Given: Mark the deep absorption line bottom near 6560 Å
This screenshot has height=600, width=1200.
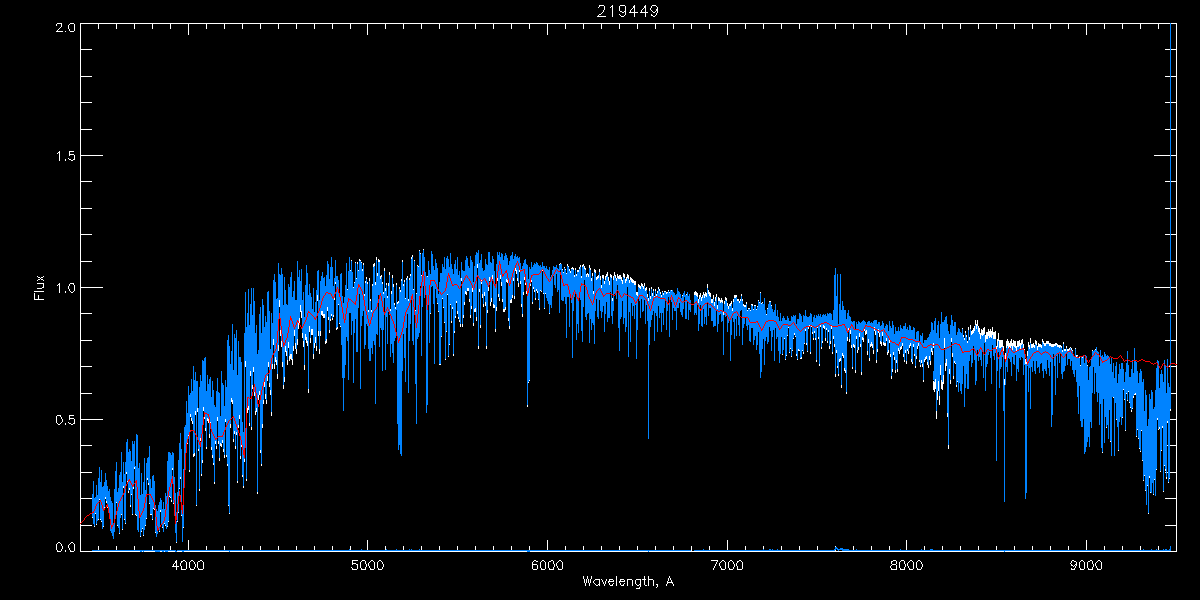Looking at the screenshot, I should coord(648,437).
